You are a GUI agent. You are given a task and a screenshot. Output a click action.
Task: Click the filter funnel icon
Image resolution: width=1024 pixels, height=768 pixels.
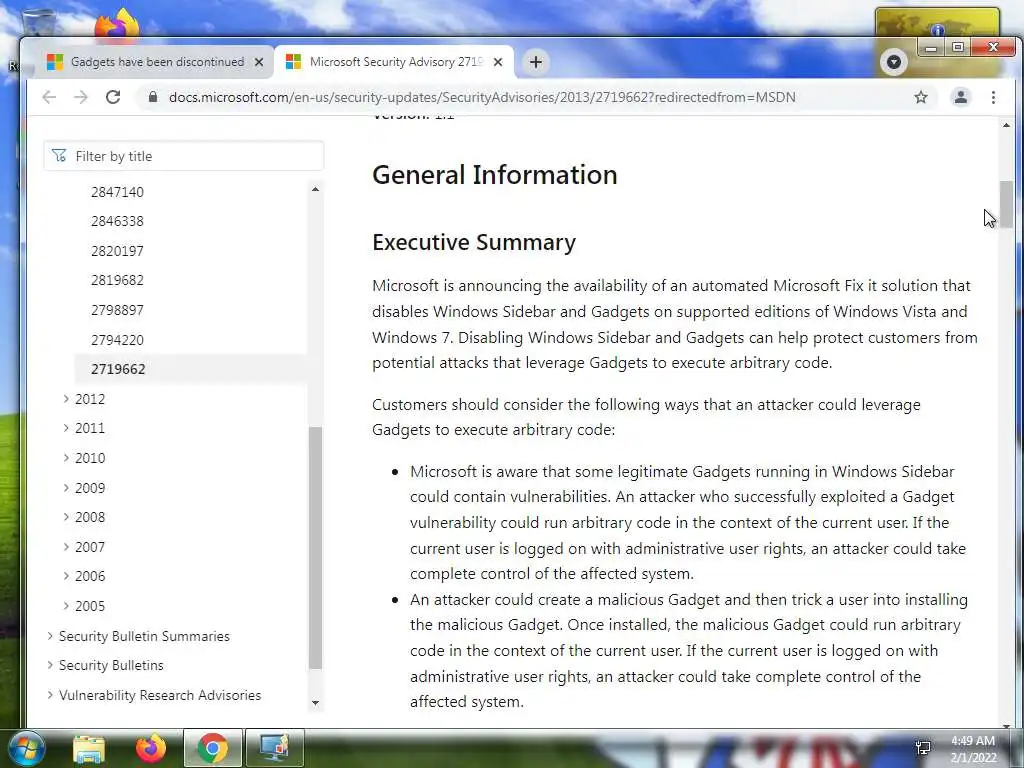[59, 155]
